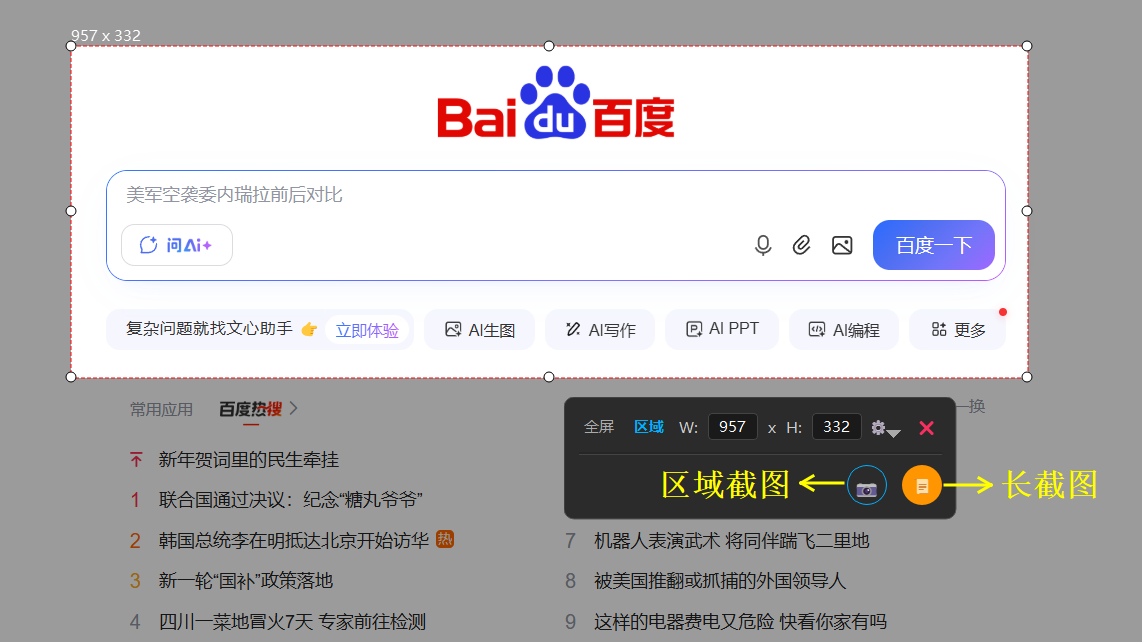This screenshot has width=1142, height=642.
Task: Click the microphone voice search icon
Action: [x=763, y=245]
